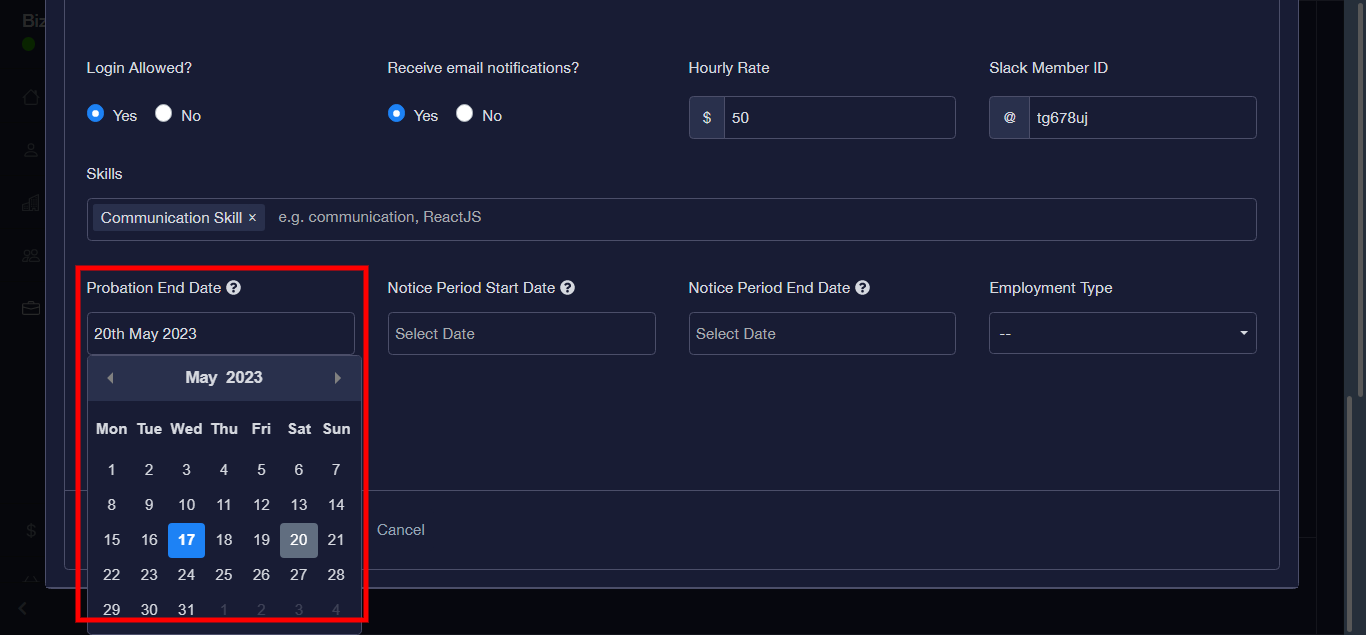Click the Notice Period End Date help icon
The height and width of the screenshot is (635, 1367).
pyautogui.click(x=862, y=288)
